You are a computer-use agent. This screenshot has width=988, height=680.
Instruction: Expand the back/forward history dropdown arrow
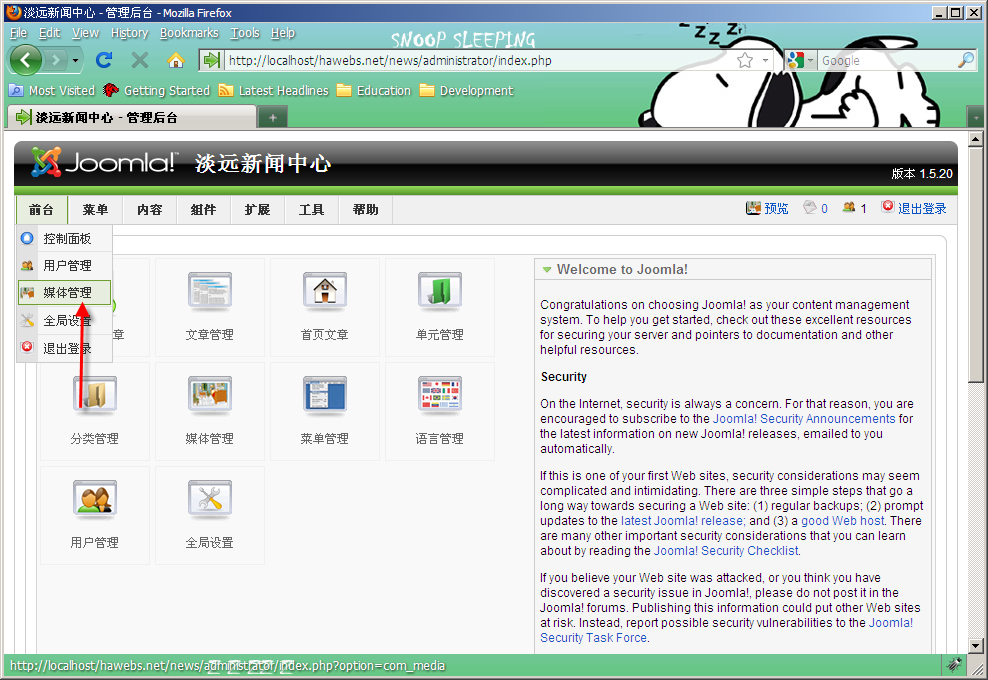click(75, 60)
